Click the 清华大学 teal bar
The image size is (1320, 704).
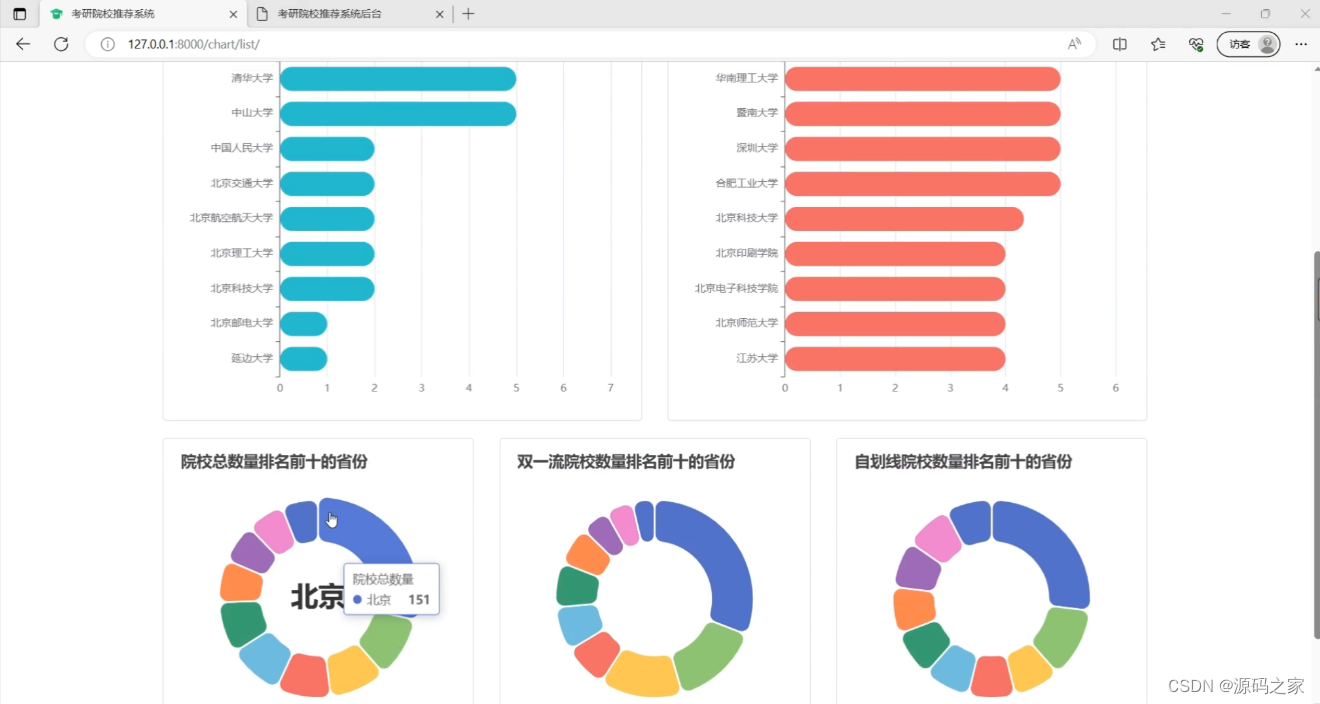click(398, 79)
